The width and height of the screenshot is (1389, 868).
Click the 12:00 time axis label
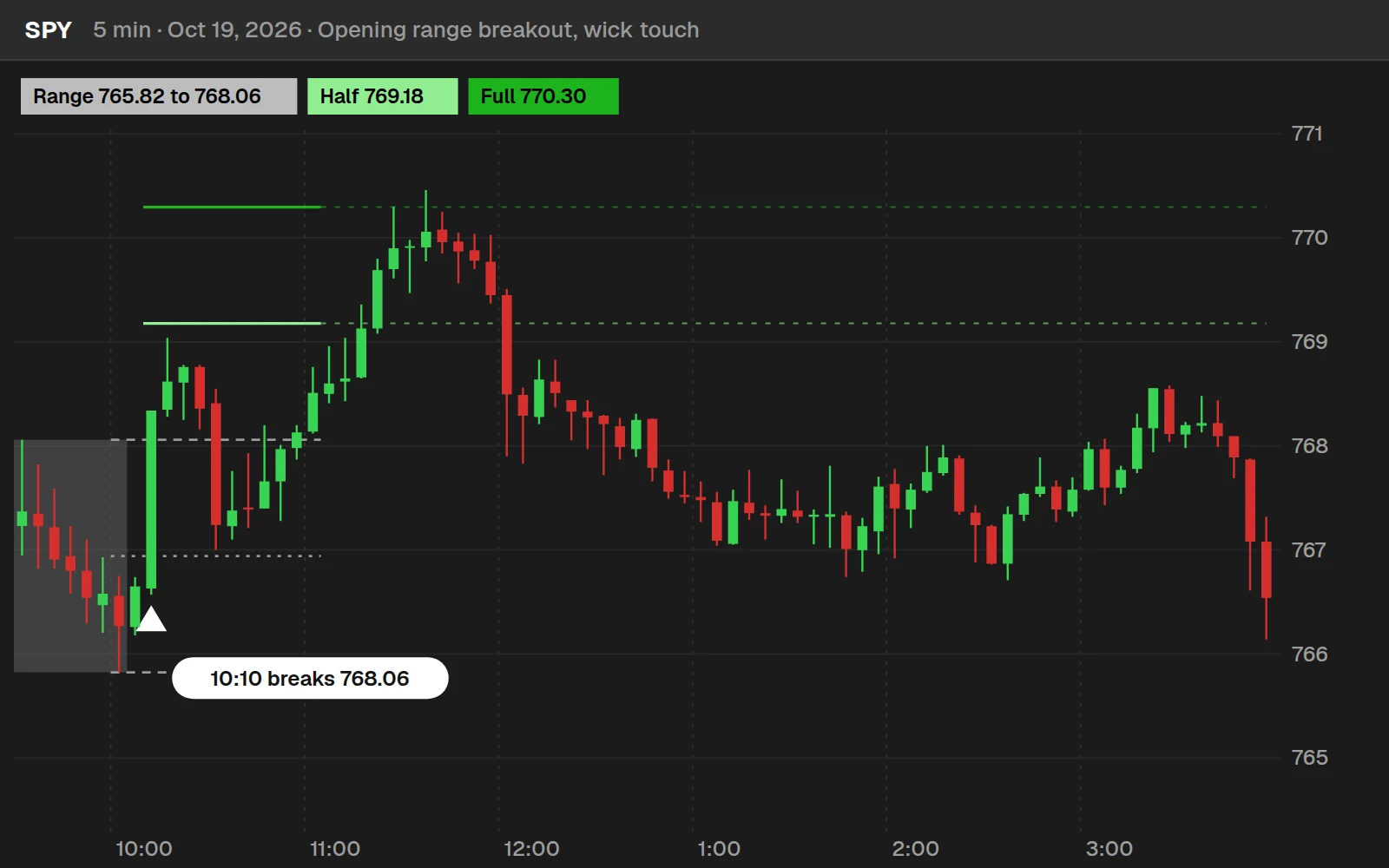(531, 849)
